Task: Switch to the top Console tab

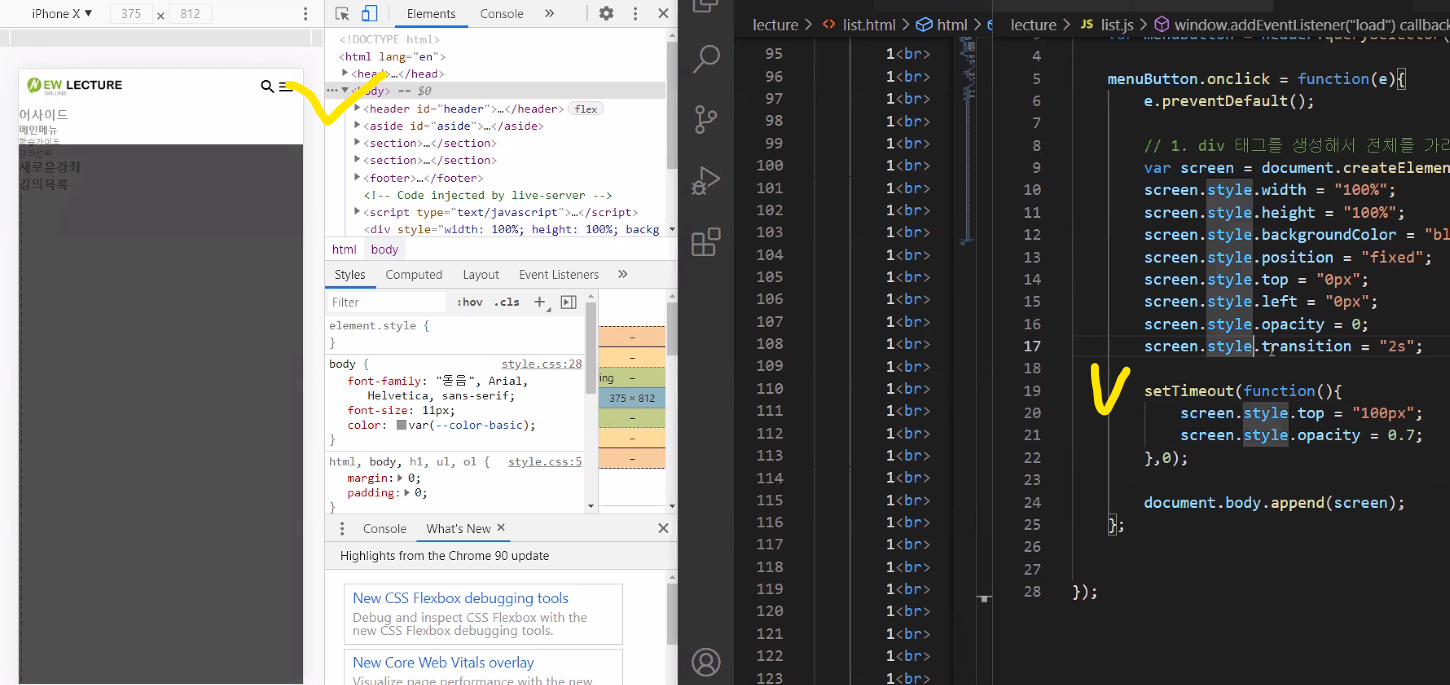Action: [502, 14]
